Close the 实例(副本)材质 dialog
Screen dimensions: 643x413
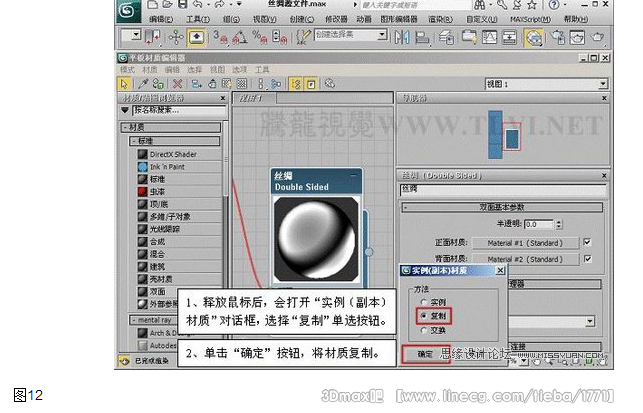[500, 271]
